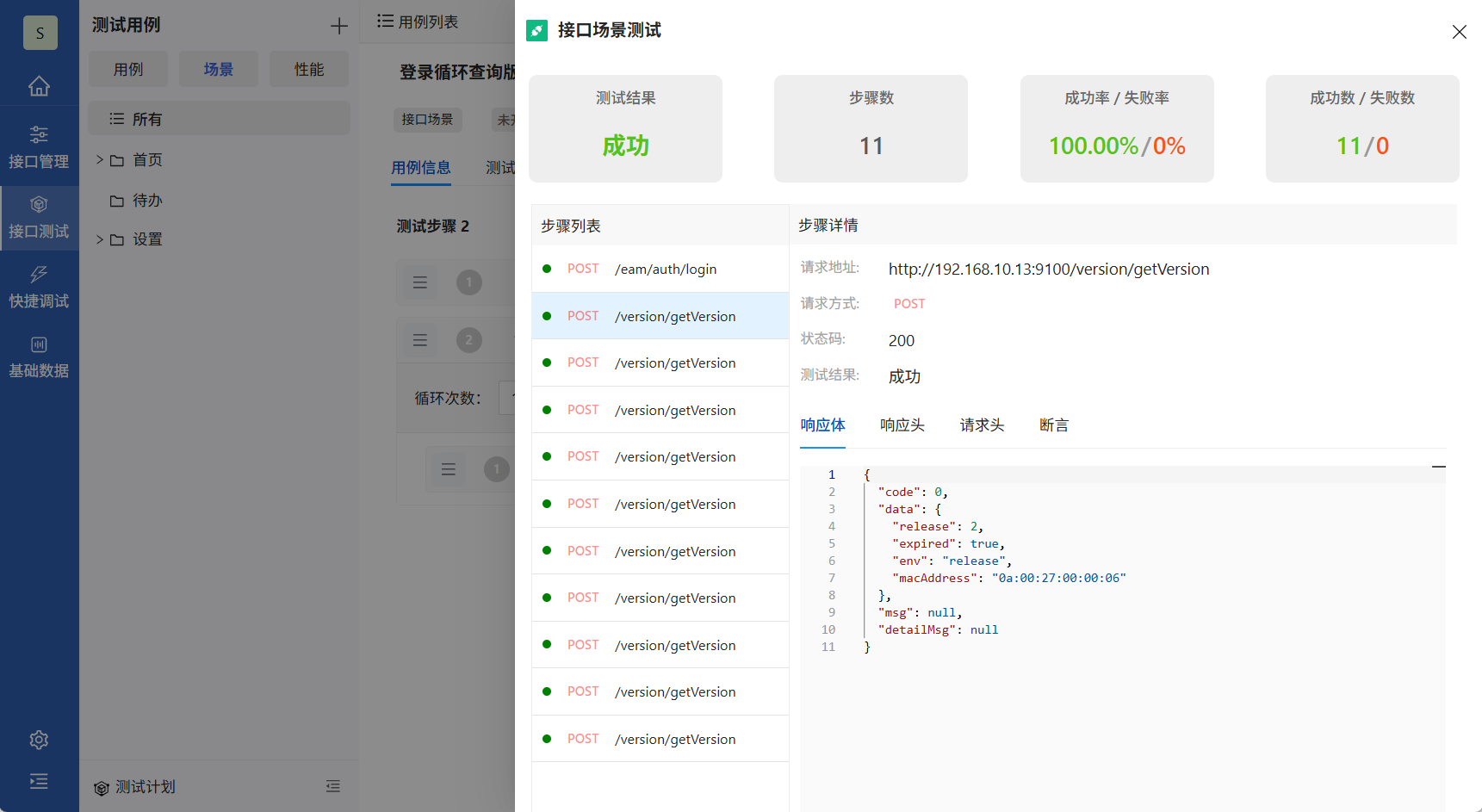Click the 成功率 / 失败率 summary card

(x=1117, y=128)
